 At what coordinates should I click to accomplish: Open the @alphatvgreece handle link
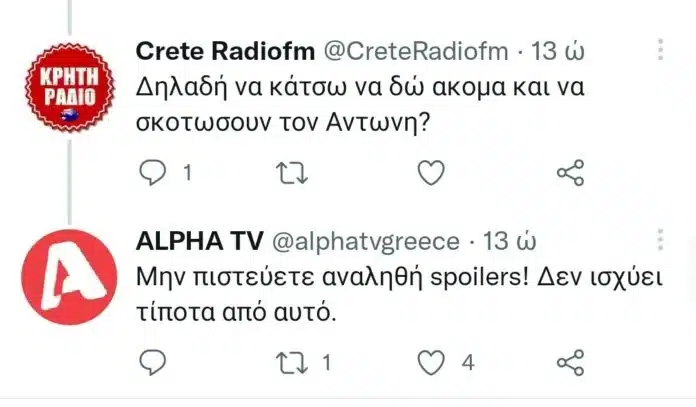click(x=366, y=241)
